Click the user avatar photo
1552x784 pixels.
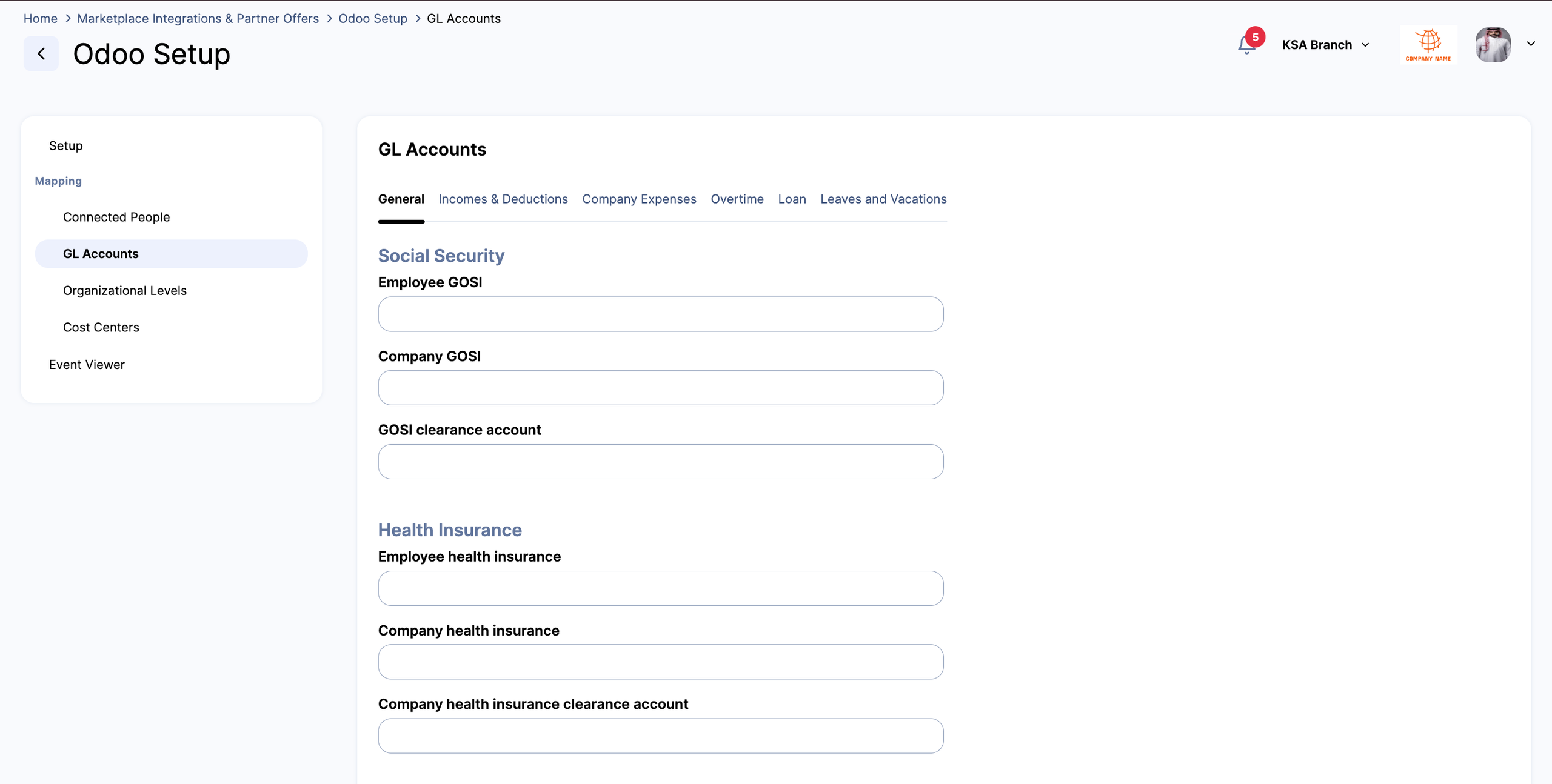[1493, 45]
